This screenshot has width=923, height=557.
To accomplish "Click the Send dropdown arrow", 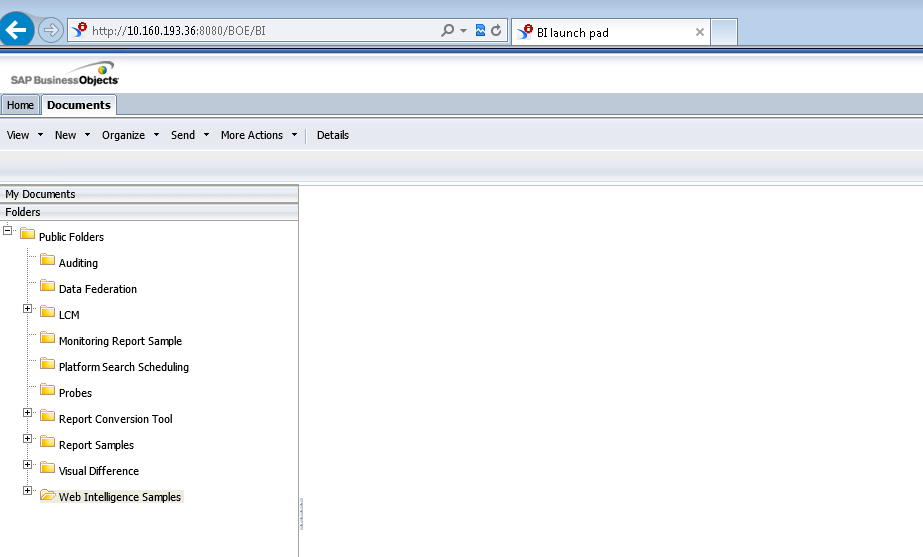I will click(x=206, y=135).
